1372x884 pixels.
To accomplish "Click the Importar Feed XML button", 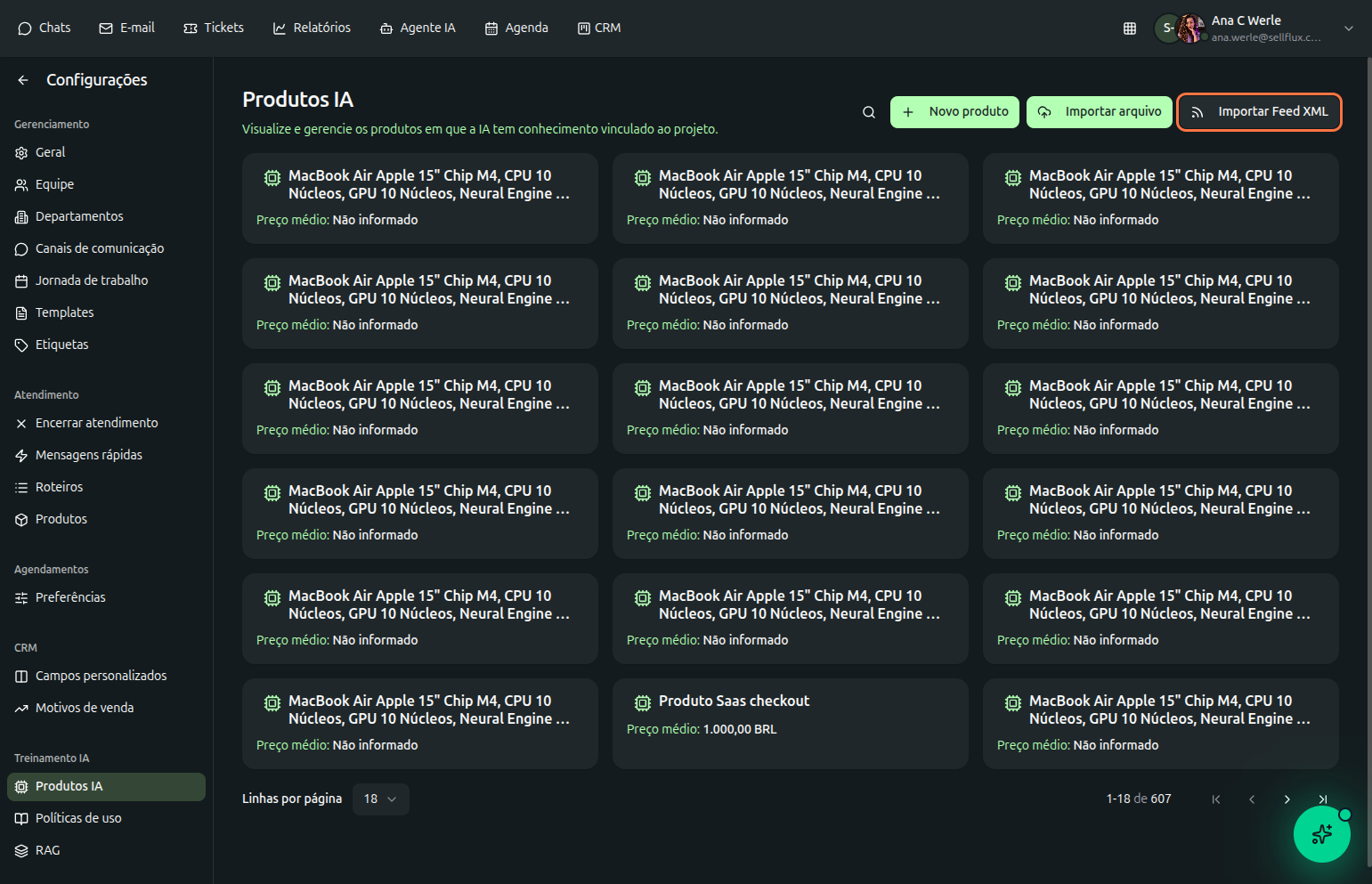I will pyautogui.click(x=1259, y=112).
